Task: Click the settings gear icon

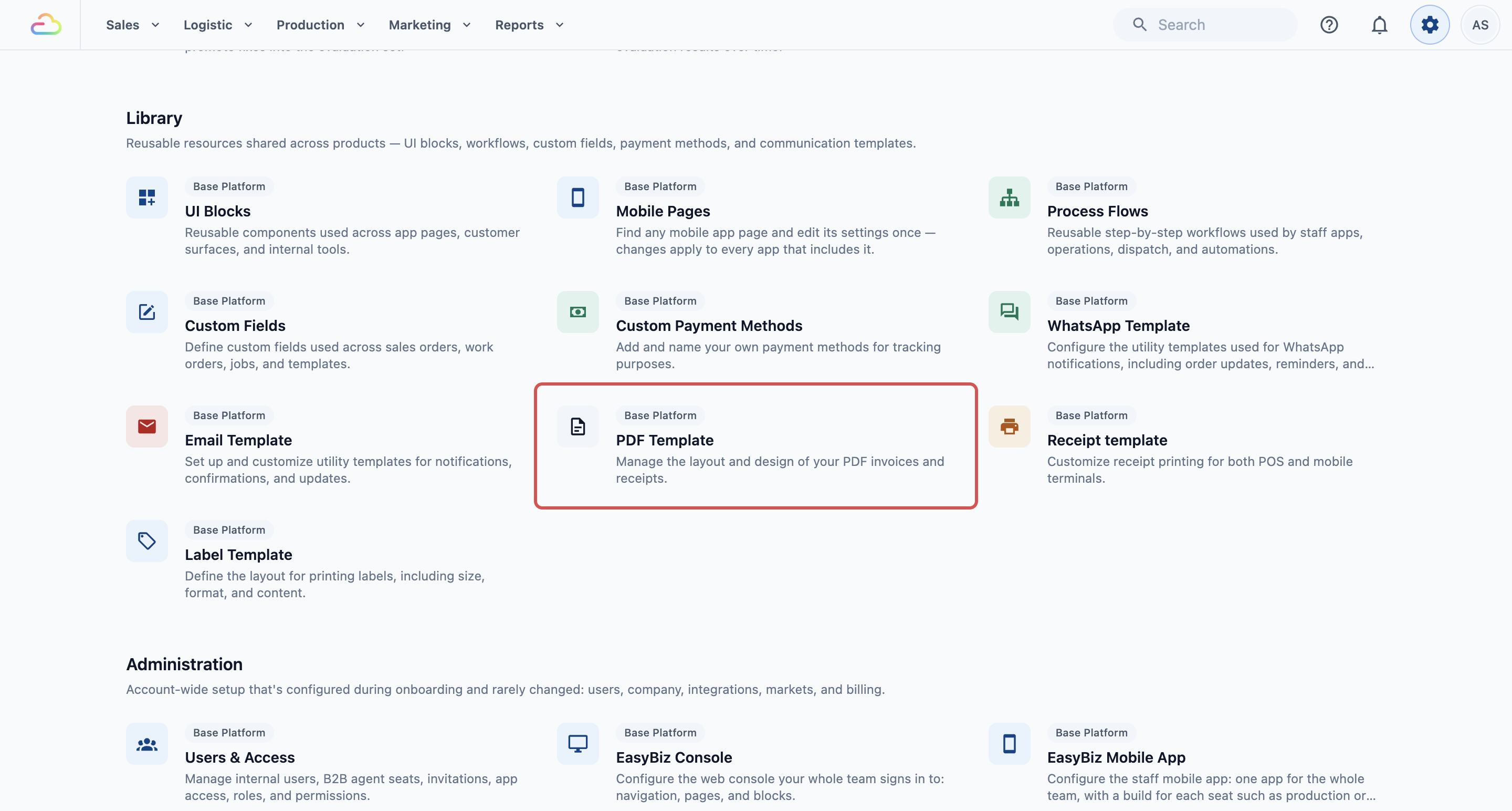Action: 1430,25
